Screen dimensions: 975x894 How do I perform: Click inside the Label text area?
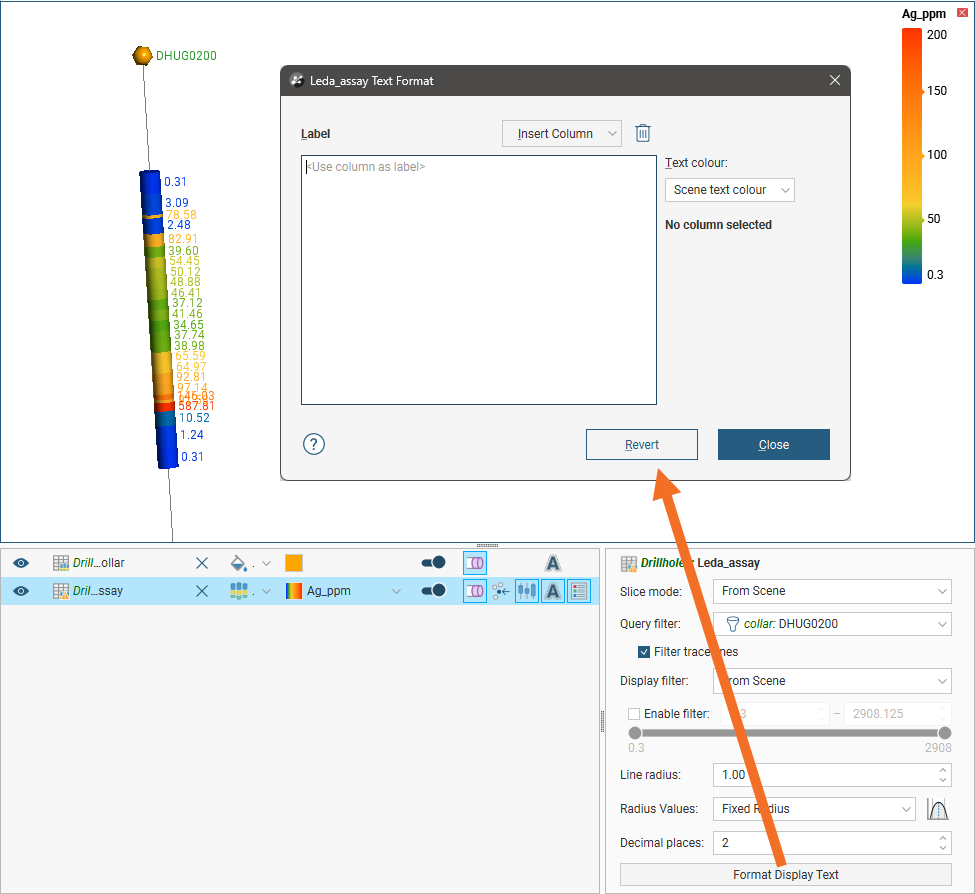pos(478,280)
